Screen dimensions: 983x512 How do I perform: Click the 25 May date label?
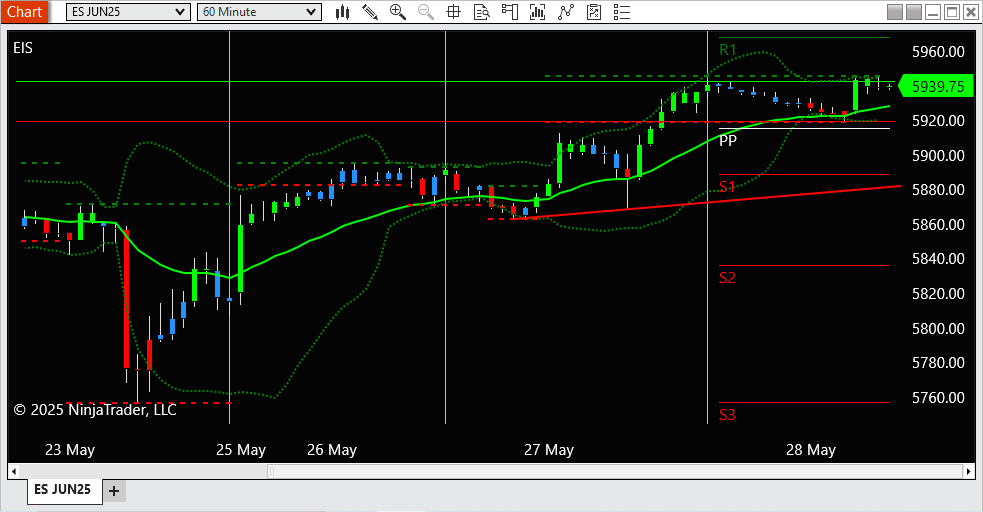(x=241, y=450)
